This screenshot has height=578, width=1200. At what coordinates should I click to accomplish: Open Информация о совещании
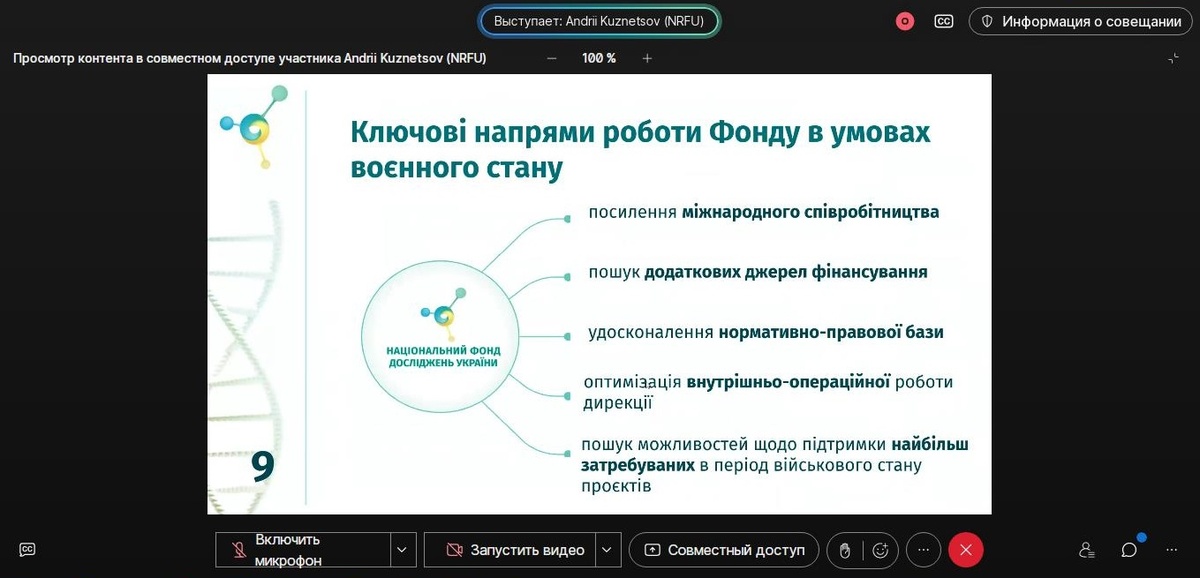click(x=1080, y=21)
